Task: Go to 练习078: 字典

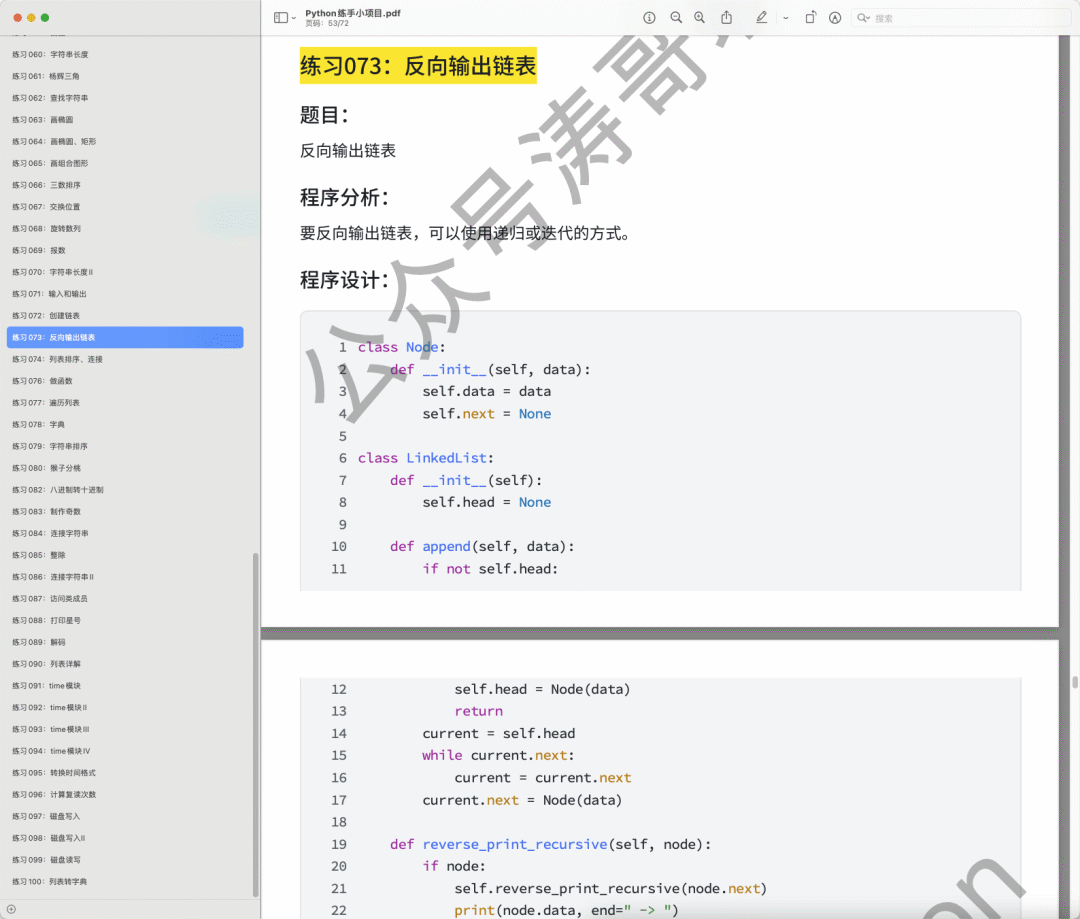Action: pyautogui.click(x=39, y=425)
